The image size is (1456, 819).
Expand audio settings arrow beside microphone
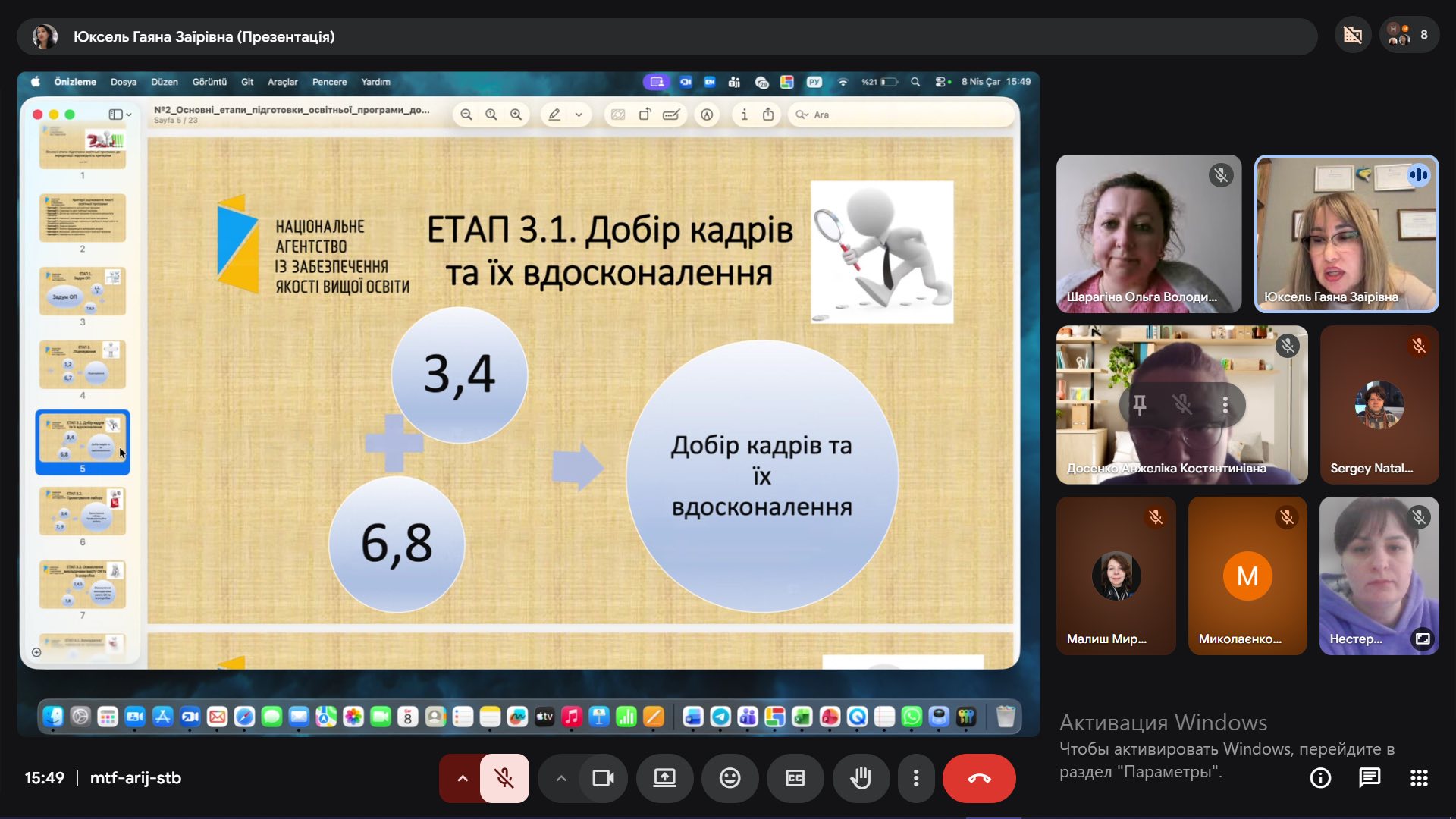pyautogui.click(x=462, y=778)
